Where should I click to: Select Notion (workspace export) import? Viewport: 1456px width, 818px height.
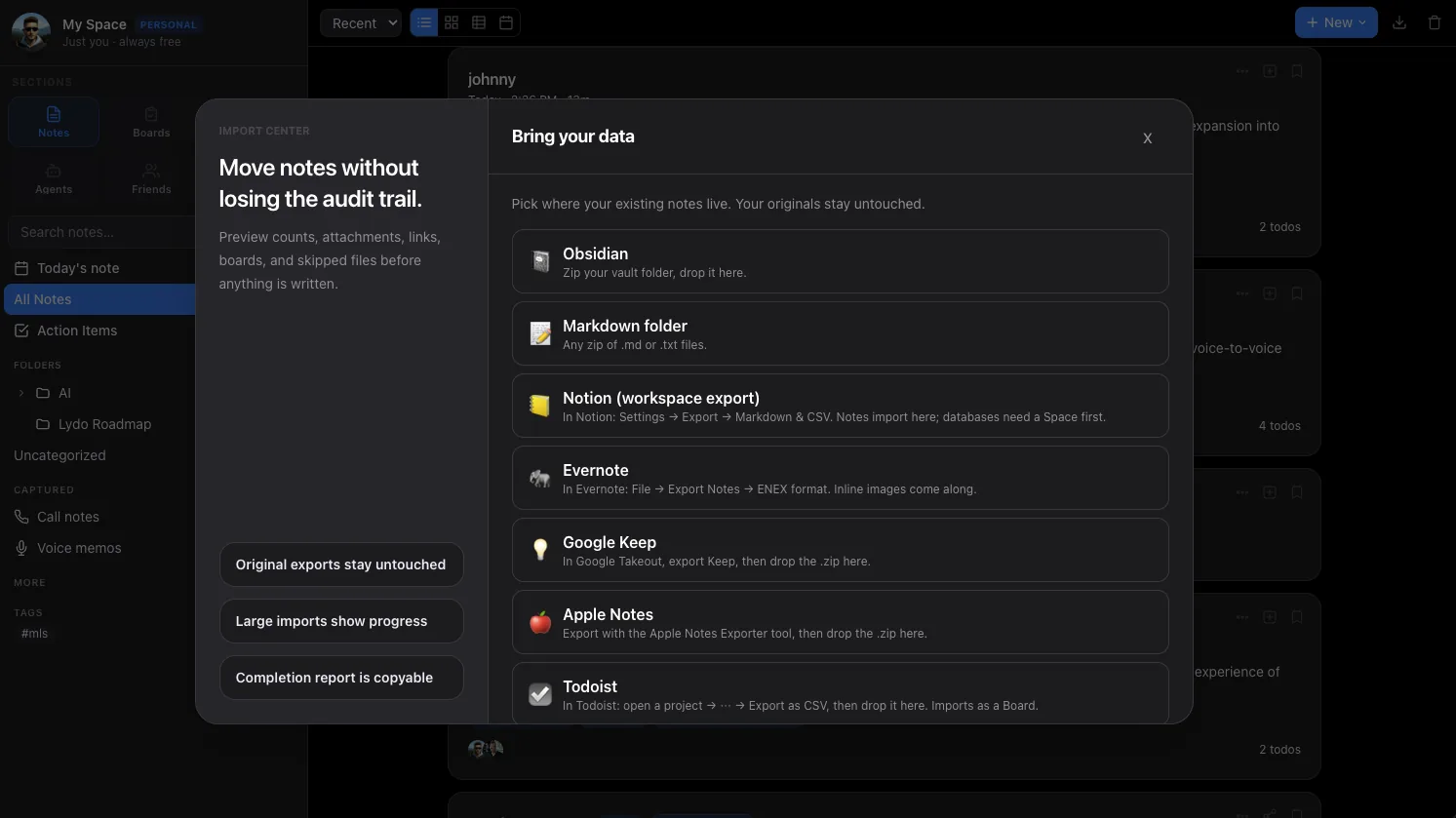(x=840, y=406)
